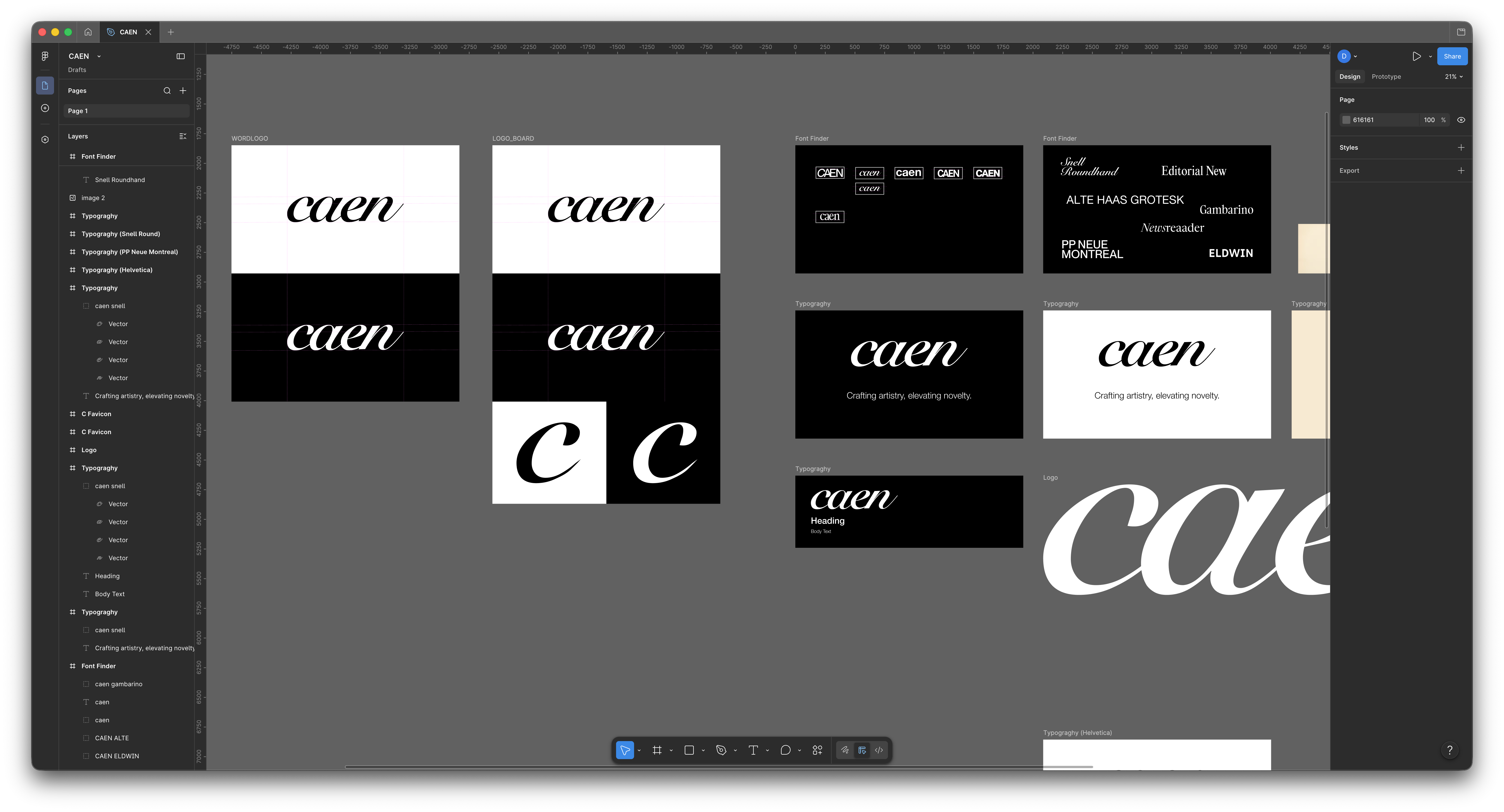1504x812 pixels.
Task: Click the user avatar D
Action: (x=1344, y=56)
